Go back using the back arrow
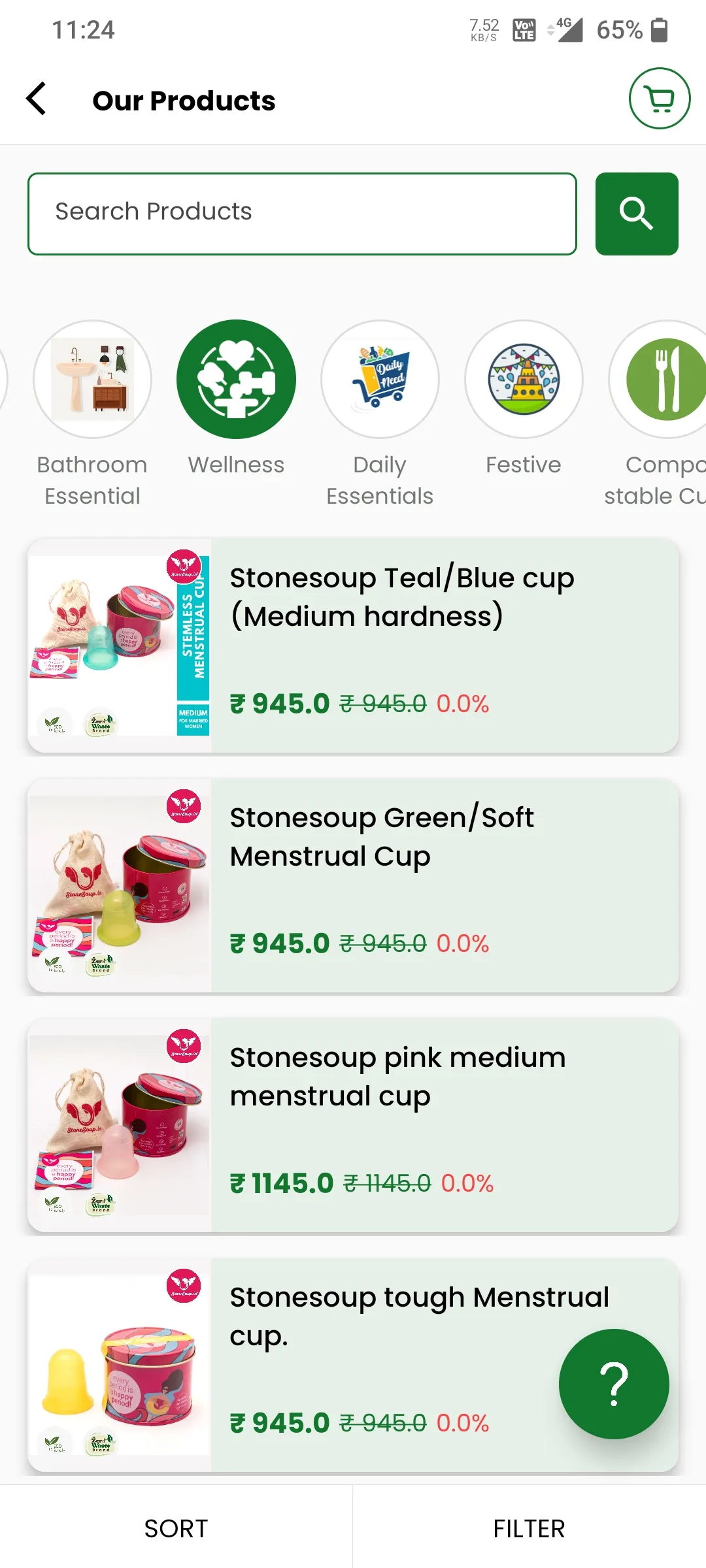 (x=37, y=99)
